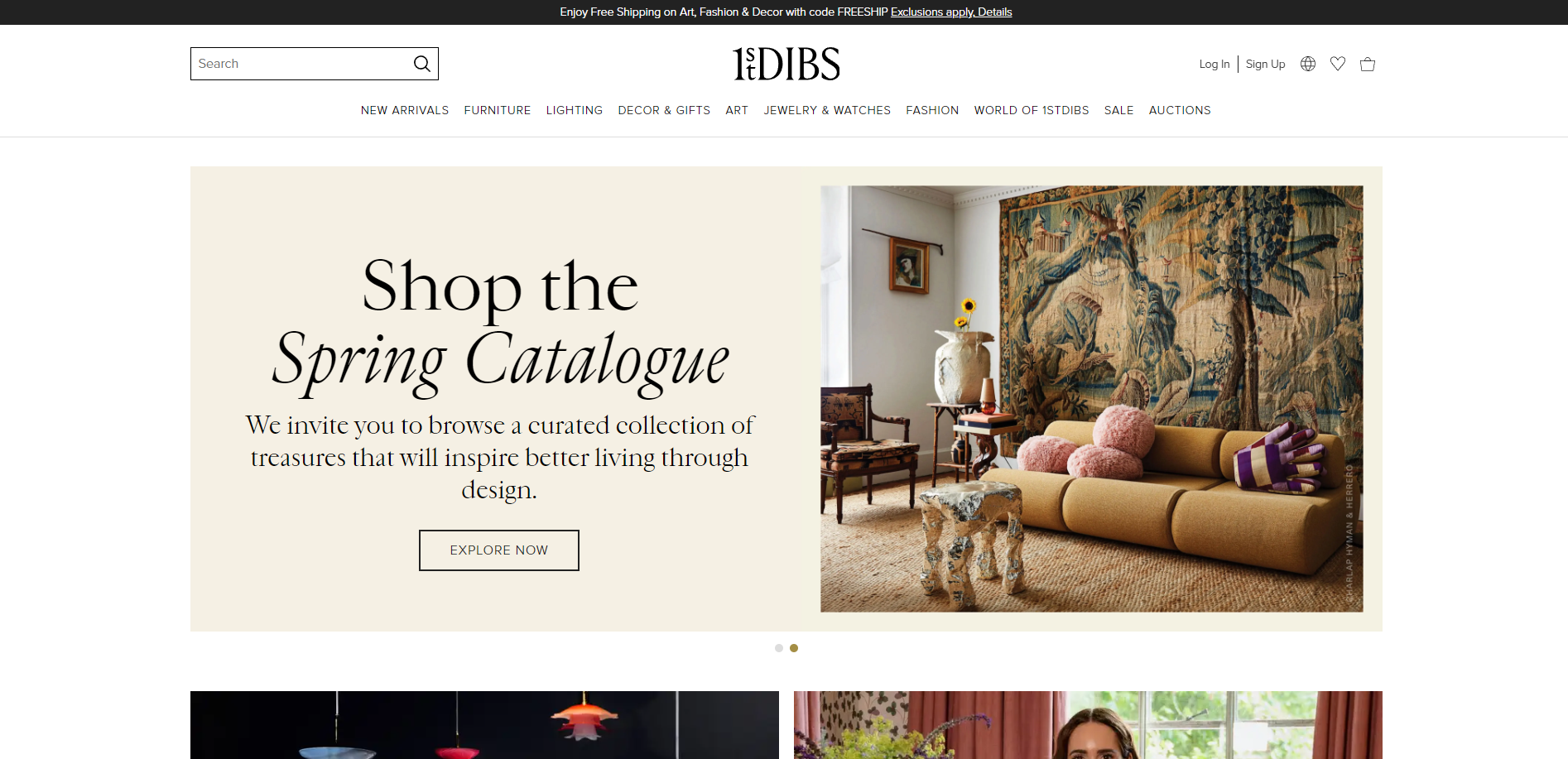Screen dimensions: 1568x759
Task: Click the Log In link
Action: 1214,64
